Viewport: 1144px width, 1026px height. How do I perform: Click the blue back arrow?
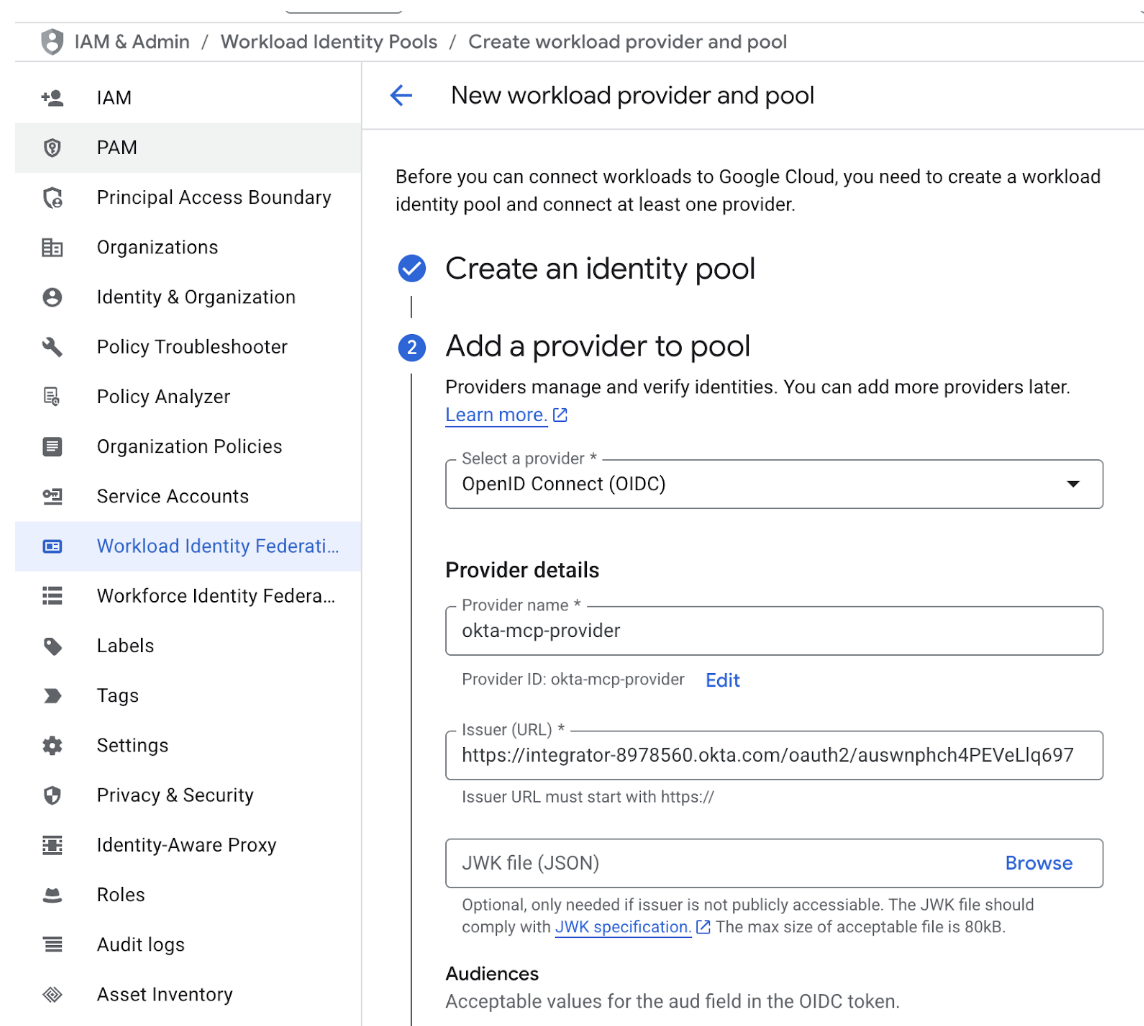[x=401, y=95]
